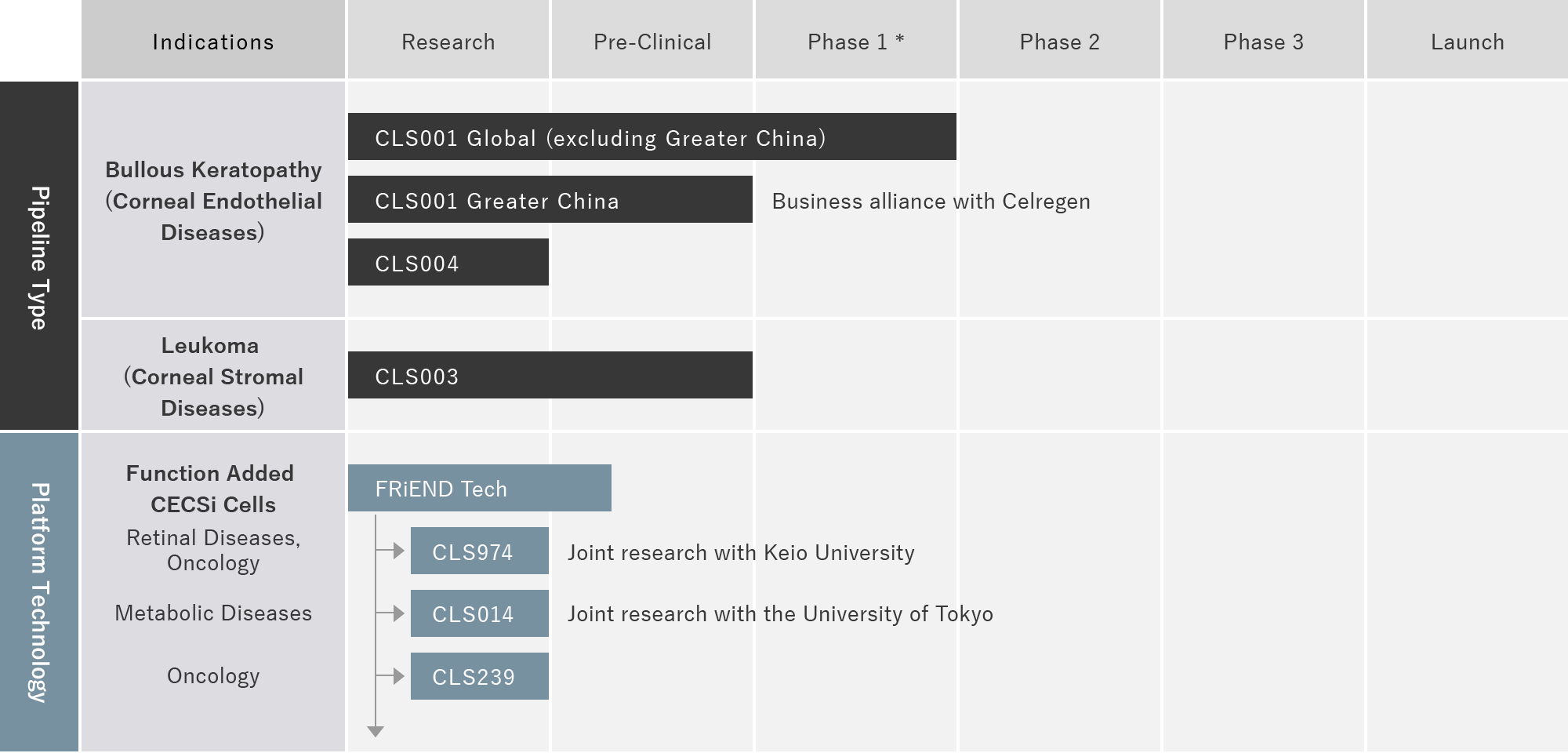
Task: Click the Indications header cell
Action: pos(213,42)
